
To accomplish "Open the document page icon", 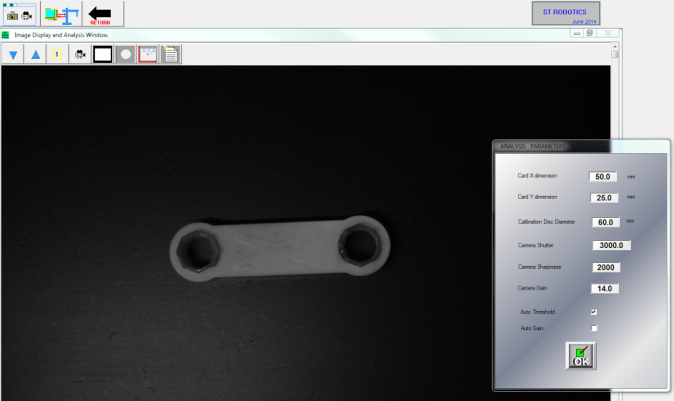I will (171, 55).
